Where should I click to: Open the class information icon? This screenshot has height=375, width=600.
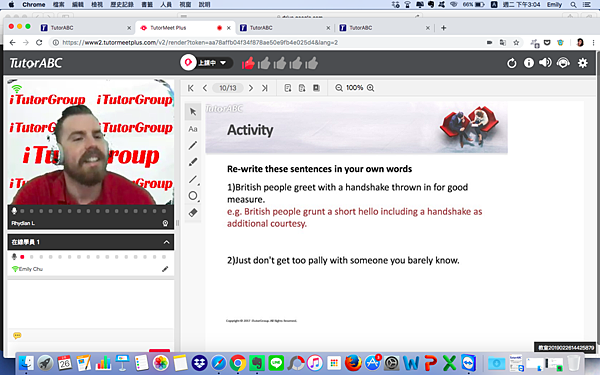tap(528, 63)
